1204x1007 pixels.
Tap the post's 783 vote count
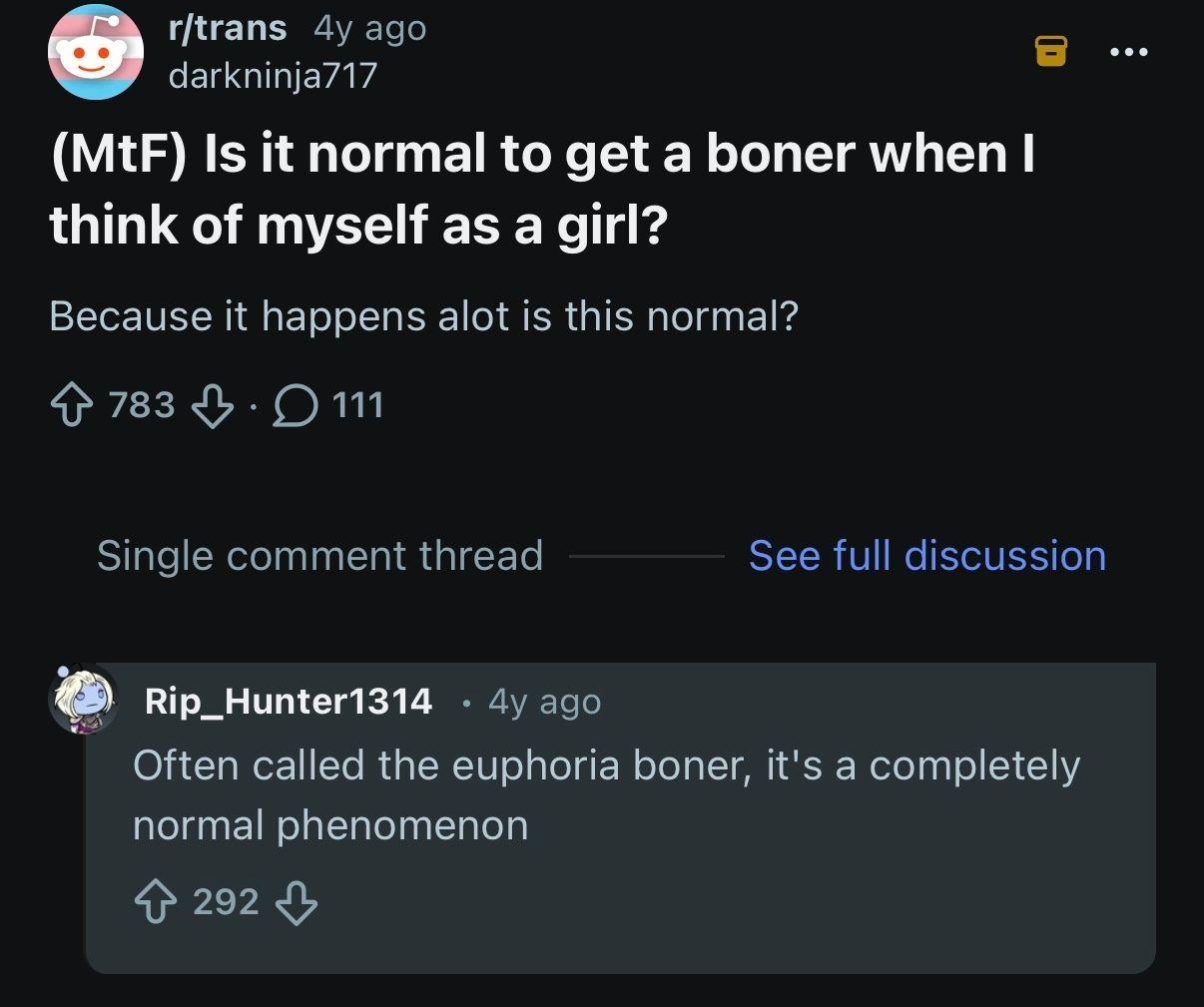point(141,405)
